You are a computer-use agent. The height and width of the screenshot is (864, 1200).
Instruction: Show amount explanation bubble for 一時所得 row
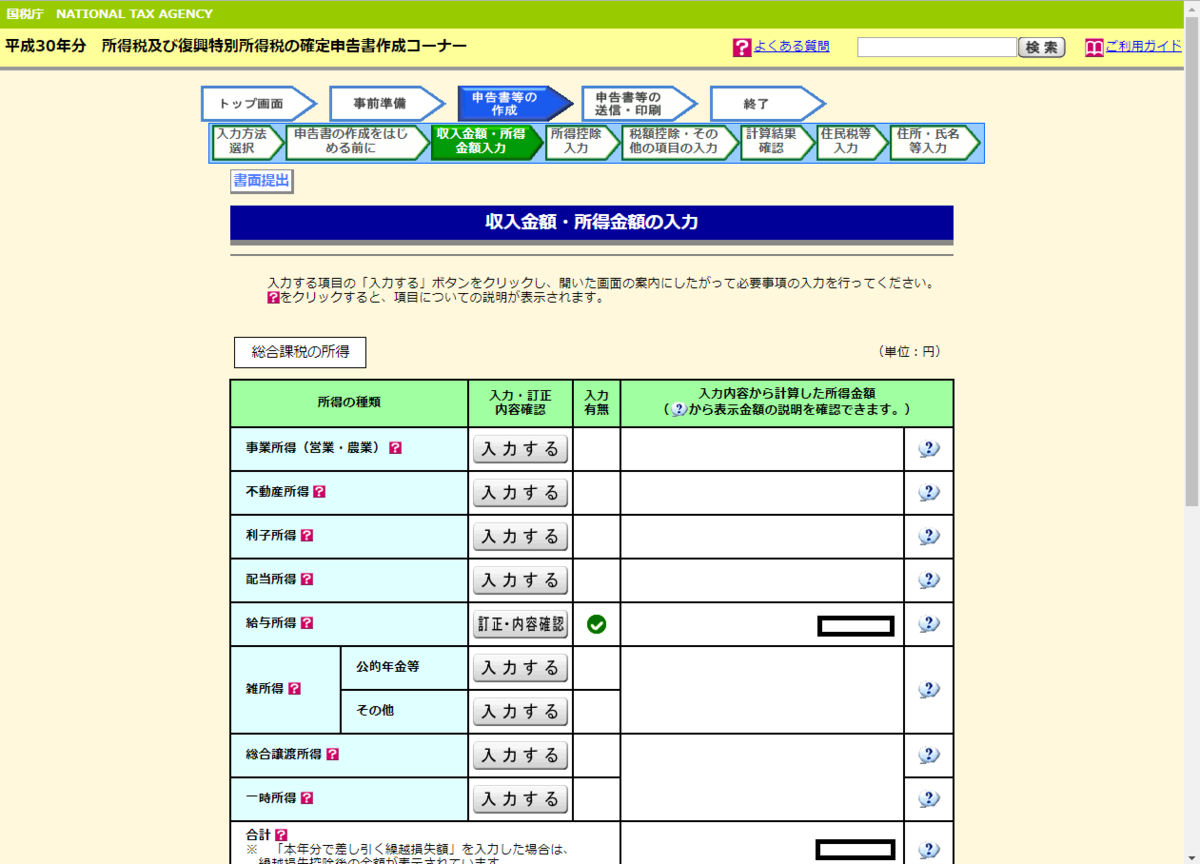[929, 799]
